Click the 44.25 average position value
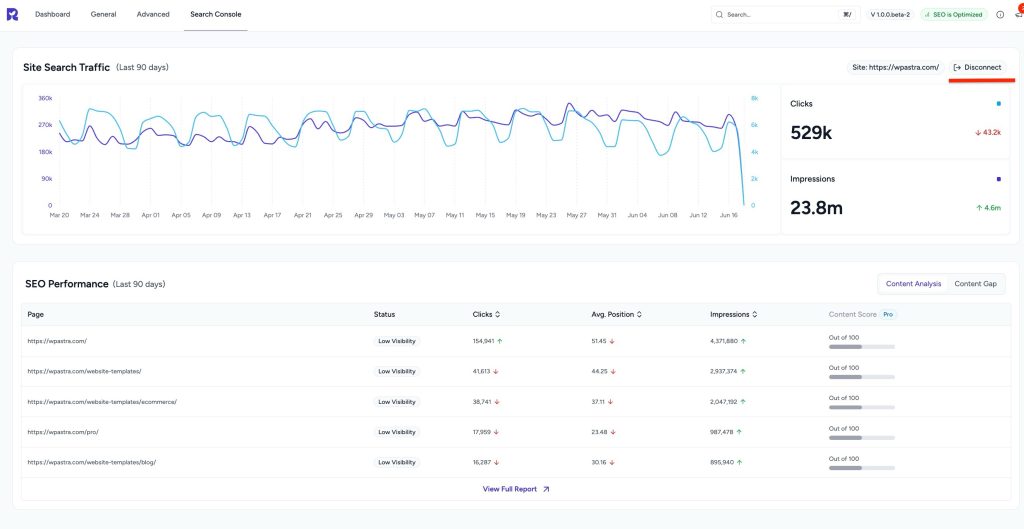Viewport: 1024px width, 529px height. [x=600, y=371]
